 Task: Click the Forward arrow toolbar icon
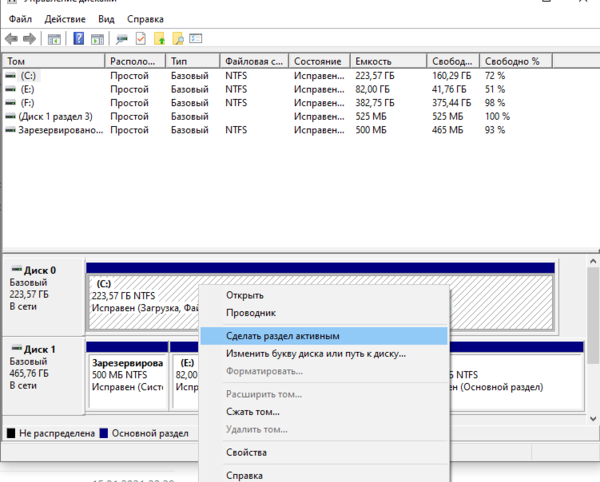[30, 39]
